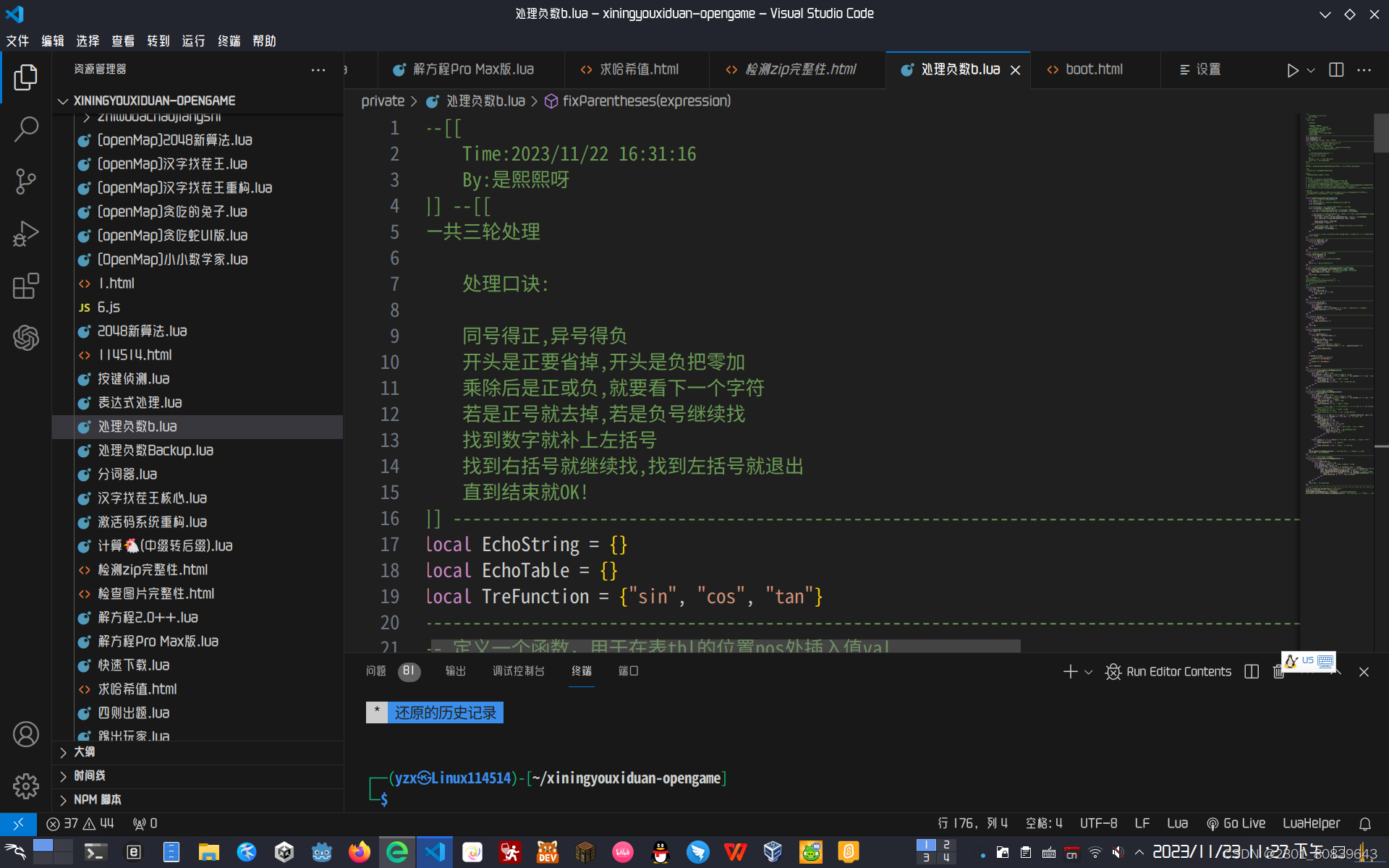Switch to the boot.html tab

tap(1093, 69)
